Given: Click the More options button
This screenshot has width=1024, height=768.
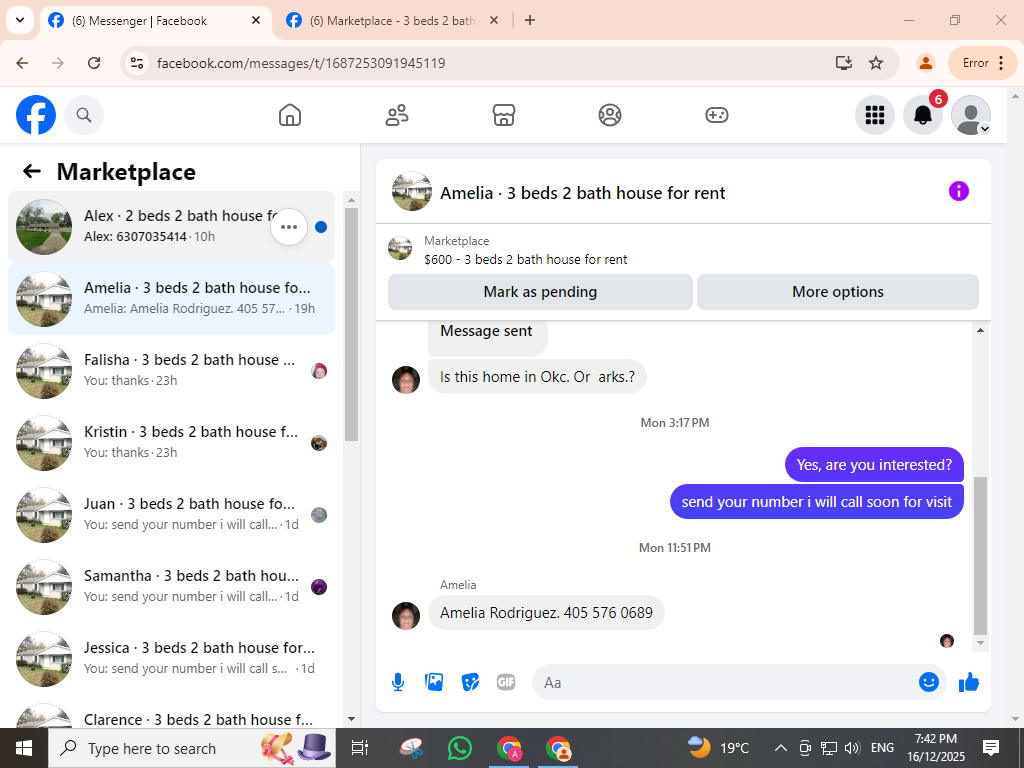Looking at the screenshot, I should click(838, 292).
